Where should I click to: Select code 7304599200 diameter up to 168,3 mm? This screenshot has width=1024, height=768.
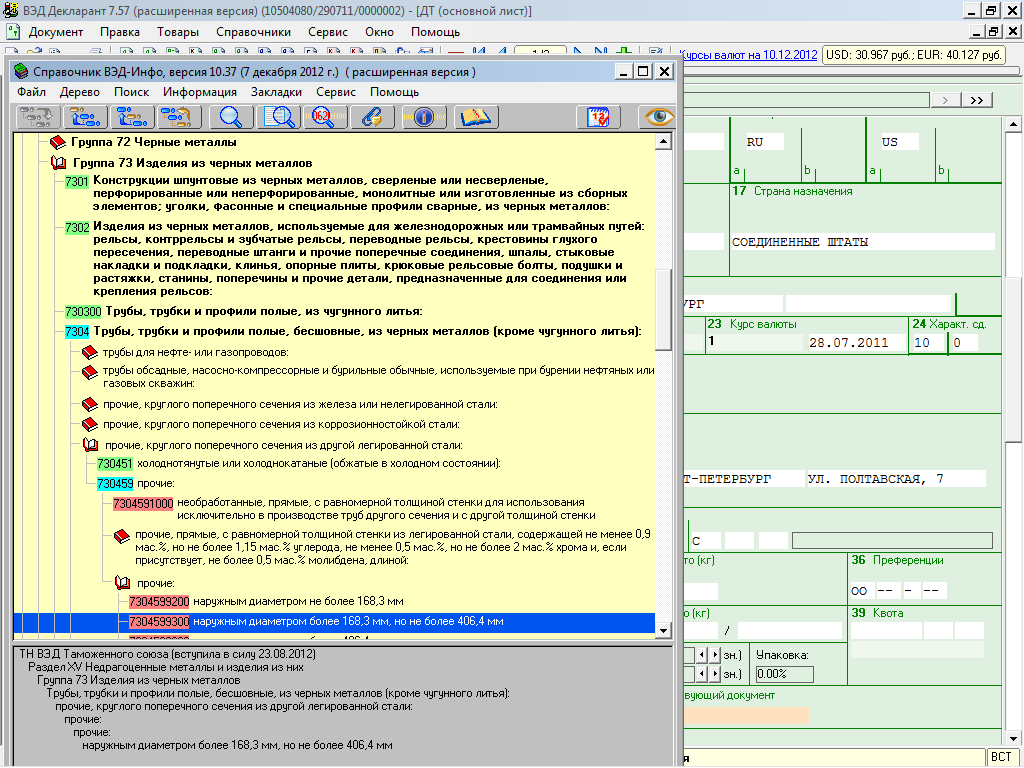tap(159, 601)
